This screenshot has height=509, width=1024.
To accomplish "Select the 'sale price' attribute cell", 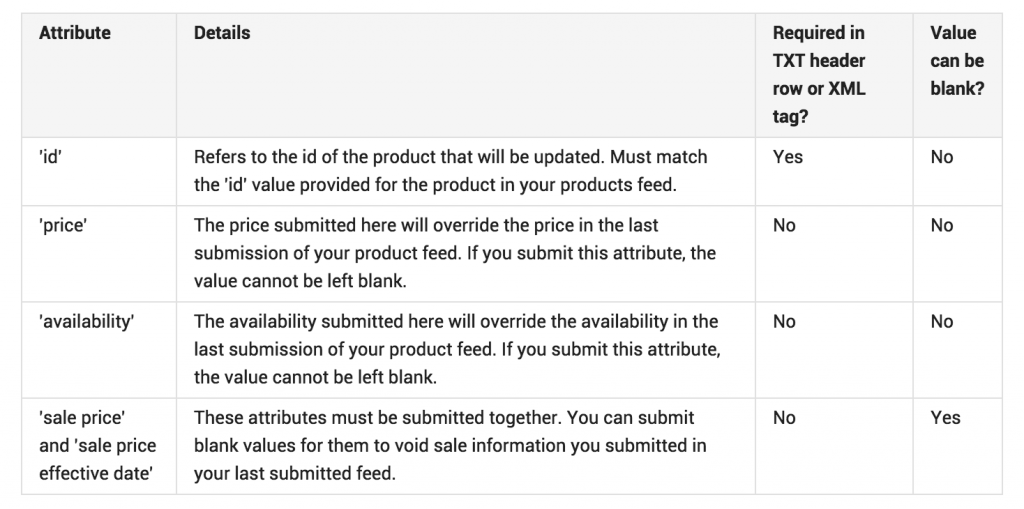I will [x=98, y=446].
